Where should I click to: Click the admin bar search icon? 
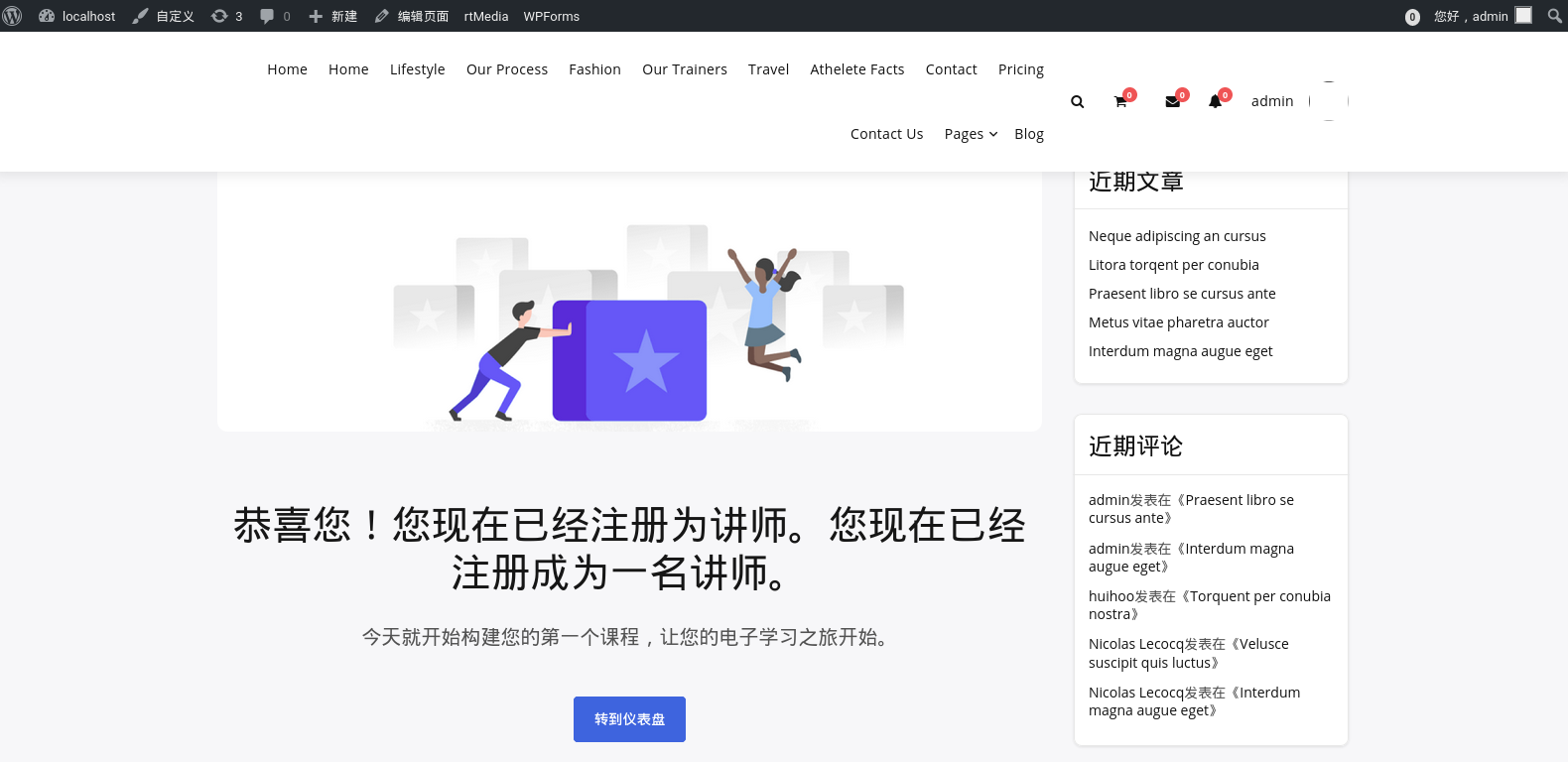click(x=1554, y=16)
